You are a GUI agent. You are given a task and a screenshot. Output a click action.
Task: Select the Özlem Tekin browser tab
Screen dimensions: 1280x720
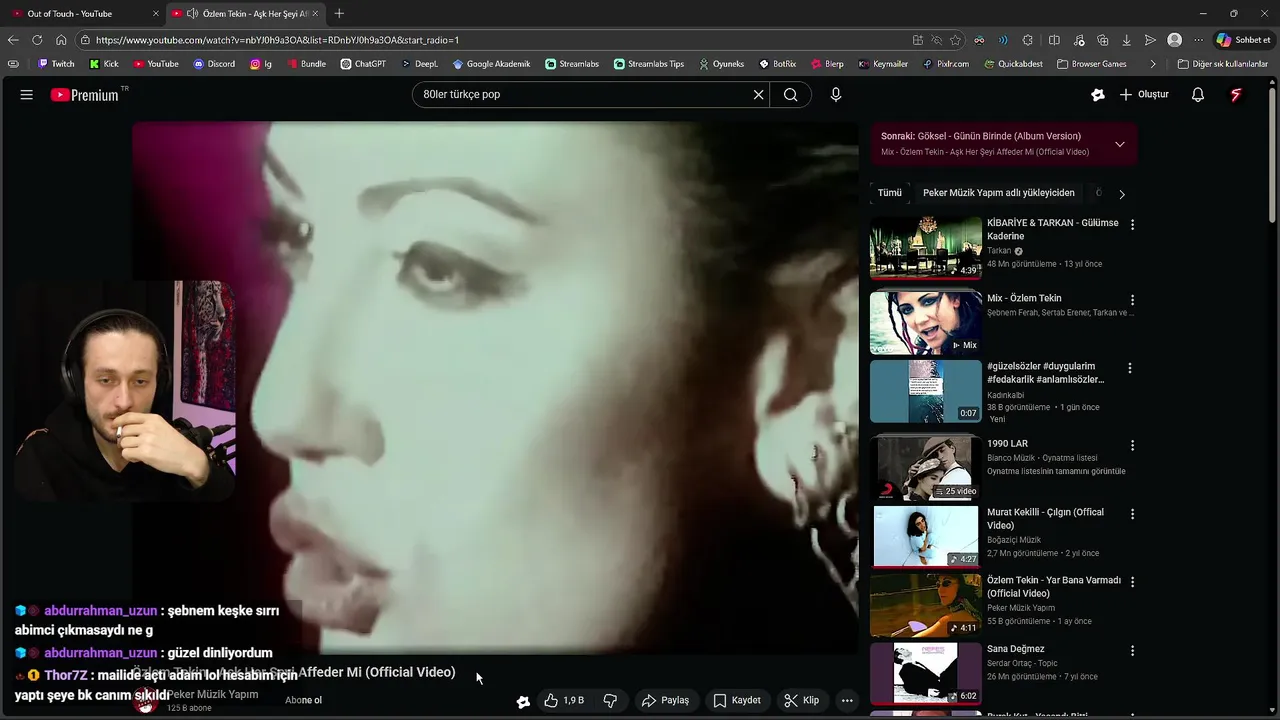[245, 14]
